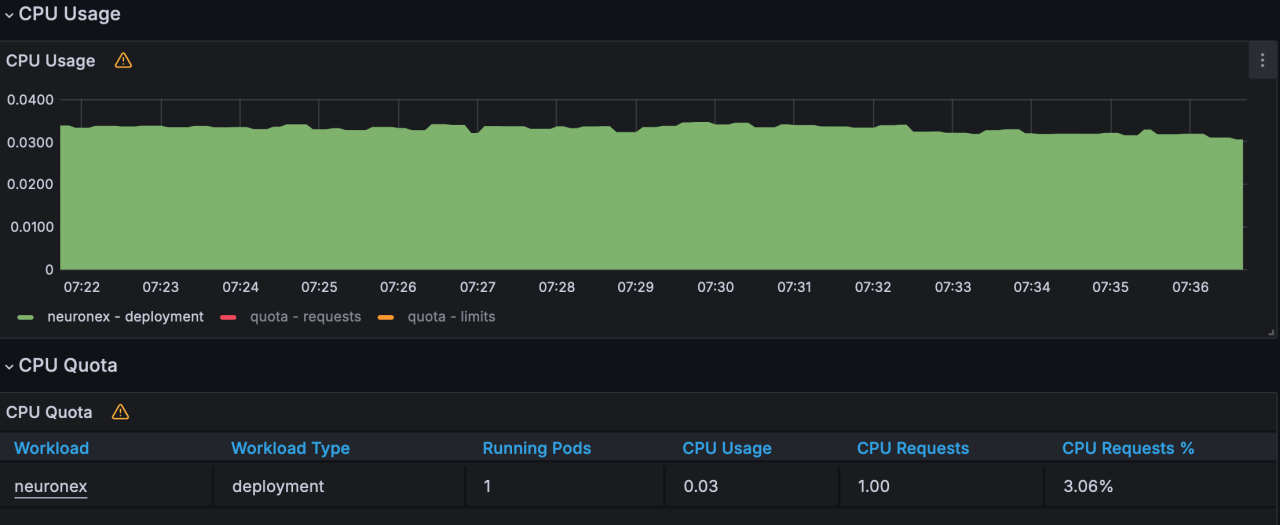1280x525 pixels.
Task: Sort by the CPU Usage table column header
Action: pos(727,448)
